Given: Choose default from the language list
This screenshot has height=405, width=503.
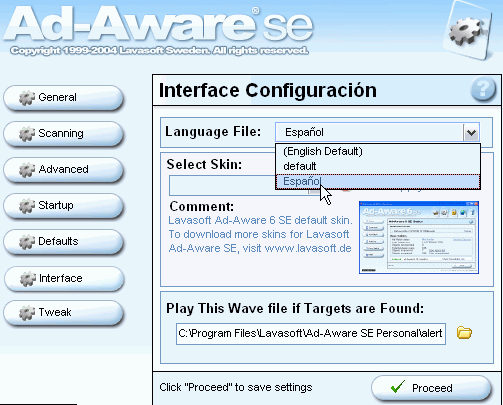Looking at the screenshot, I should tap(378, 166).
